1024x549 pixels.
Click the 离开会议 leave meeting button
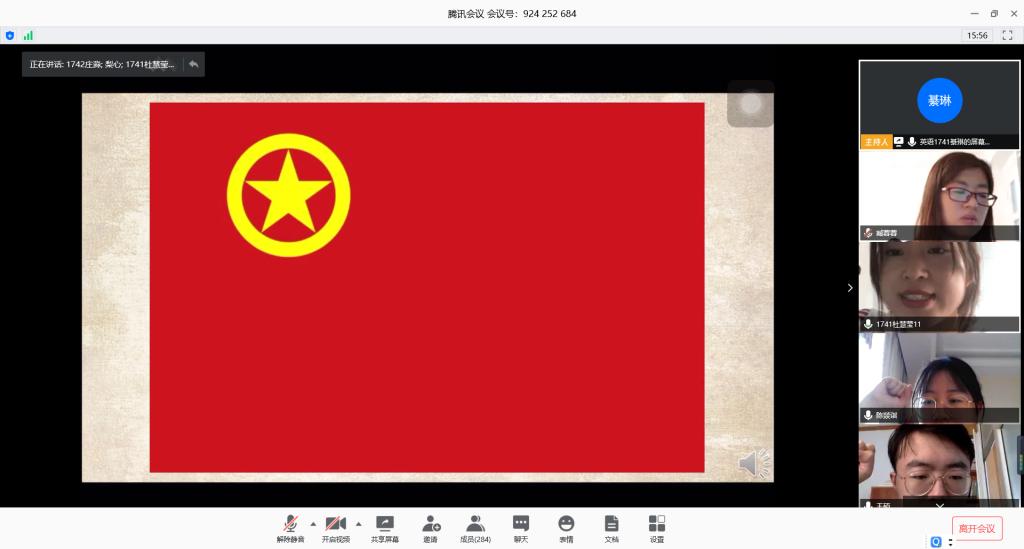(x=977, y=528)
